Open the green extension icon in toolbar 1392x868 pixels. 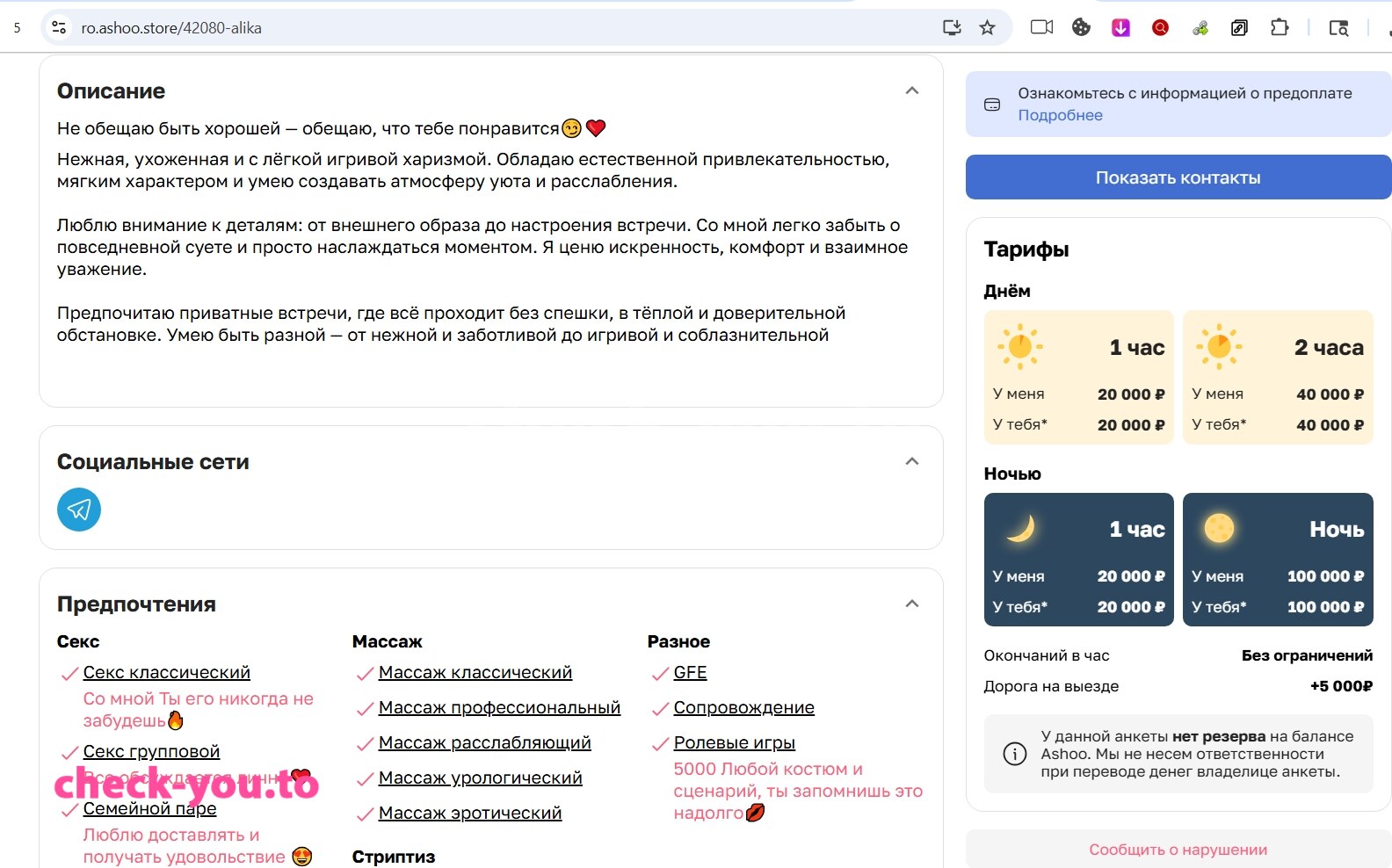(1200, 28)
